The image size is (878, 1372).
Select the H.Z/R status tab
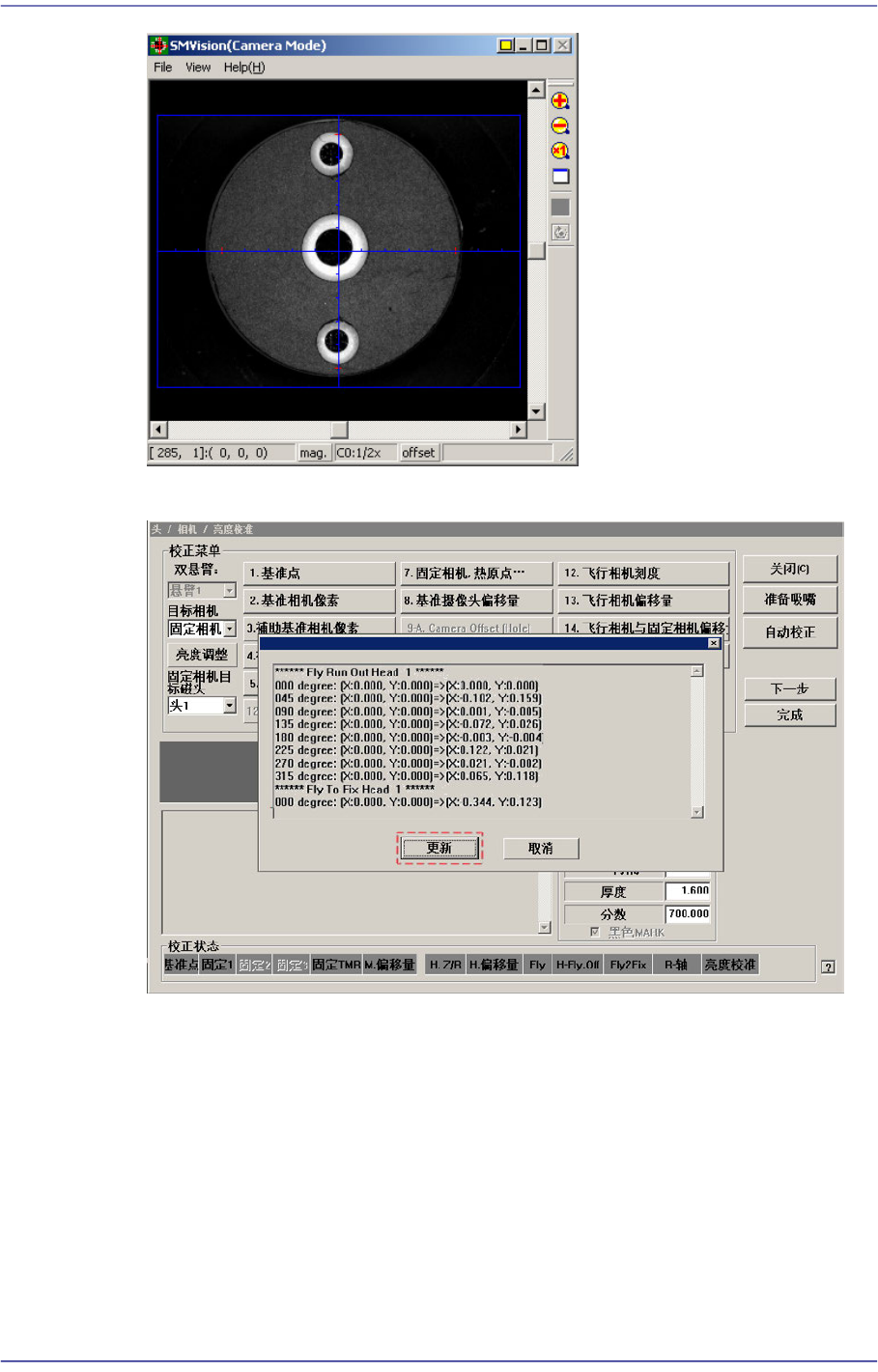(x=445, y=965)
